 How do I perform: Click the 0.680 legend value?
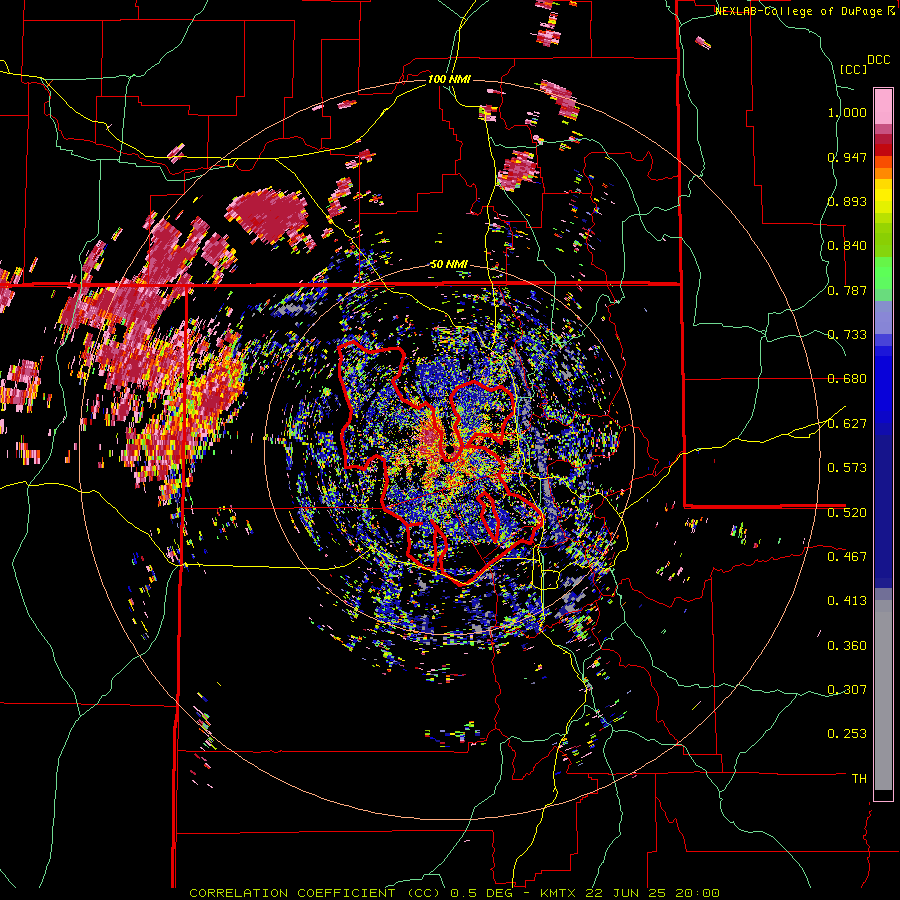click(847, 379)
